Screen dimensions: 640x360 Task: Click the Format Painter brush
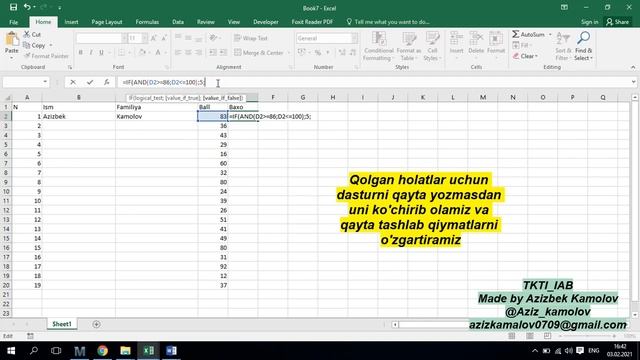click(46, 56)
